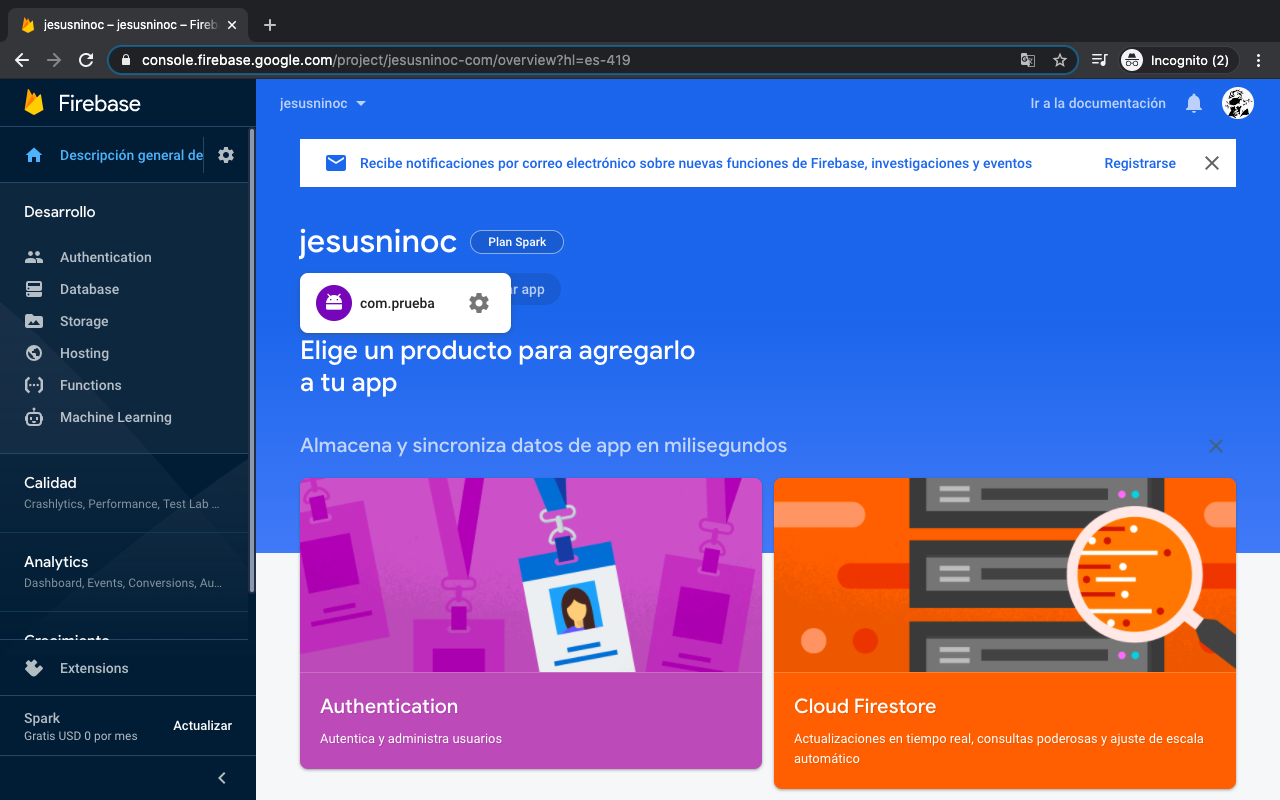Screen dimensions: 1280x800
Task: Click Registrarse link in banner
Action: tap(1140, 163)
